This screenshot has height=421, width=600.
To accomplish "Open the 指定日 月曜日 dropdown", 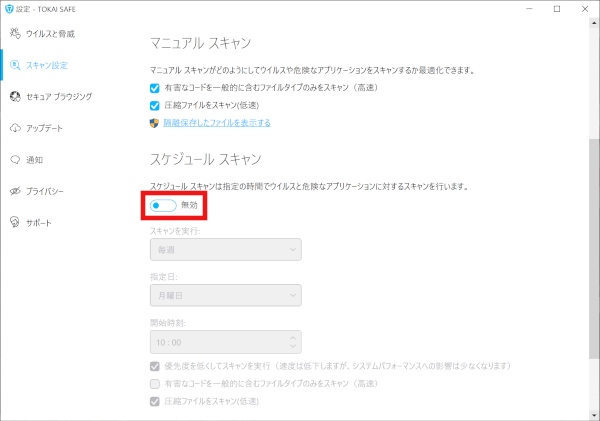I will point(225,295).
